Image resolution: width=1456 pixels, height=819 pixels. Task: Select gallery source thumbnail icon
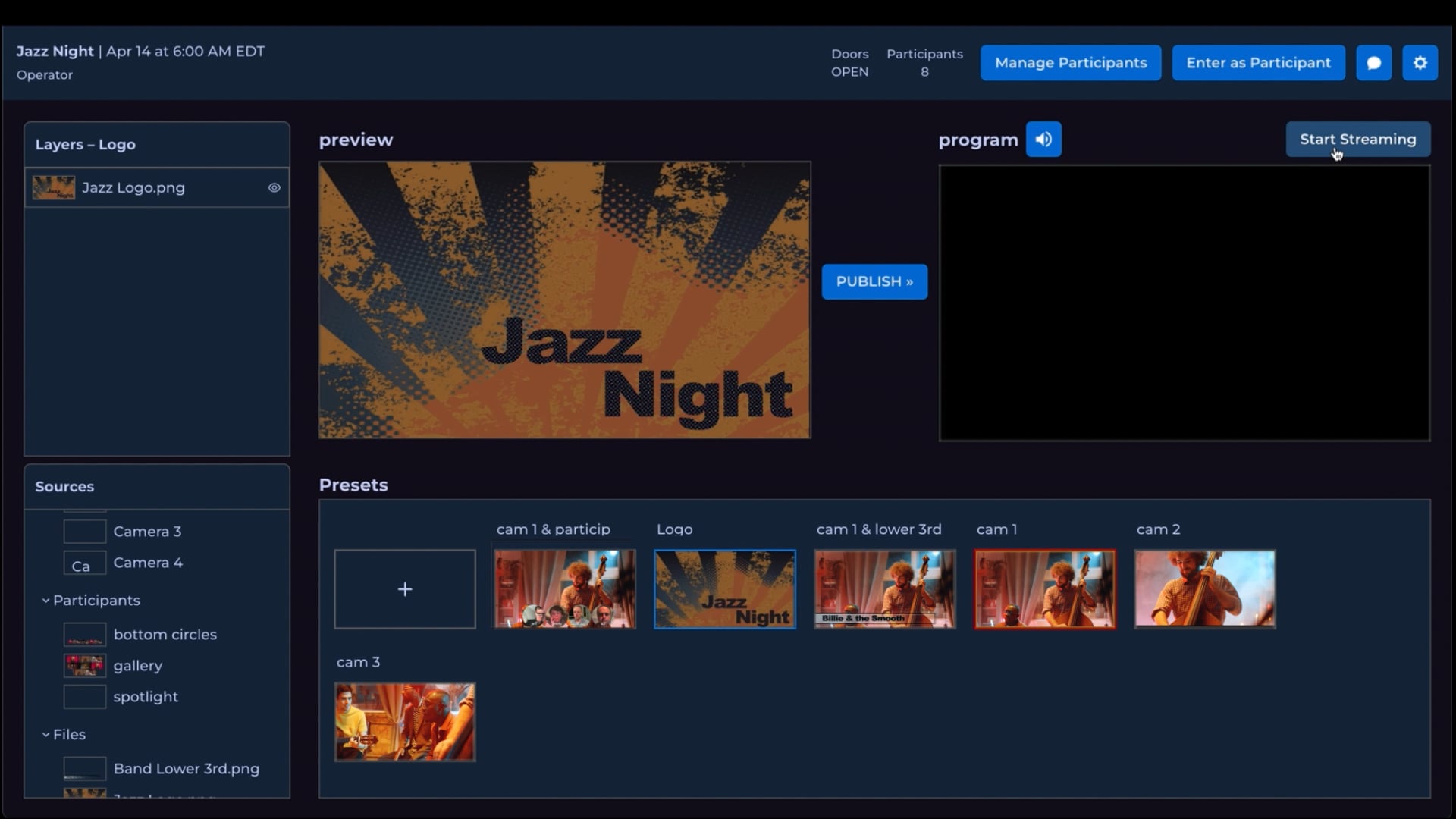[84, 666]
